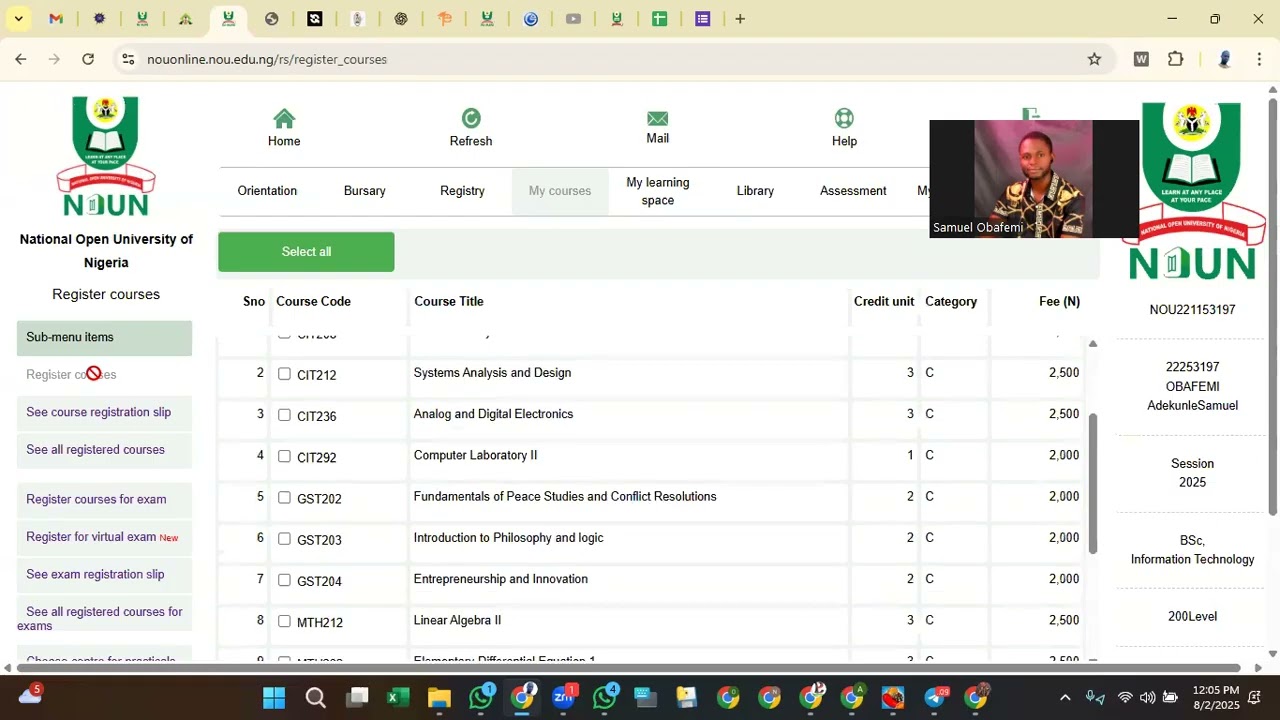The image size is (1280, 720).
Task: Click the Linear Algebra II title
Action: [x=457, y=620]
